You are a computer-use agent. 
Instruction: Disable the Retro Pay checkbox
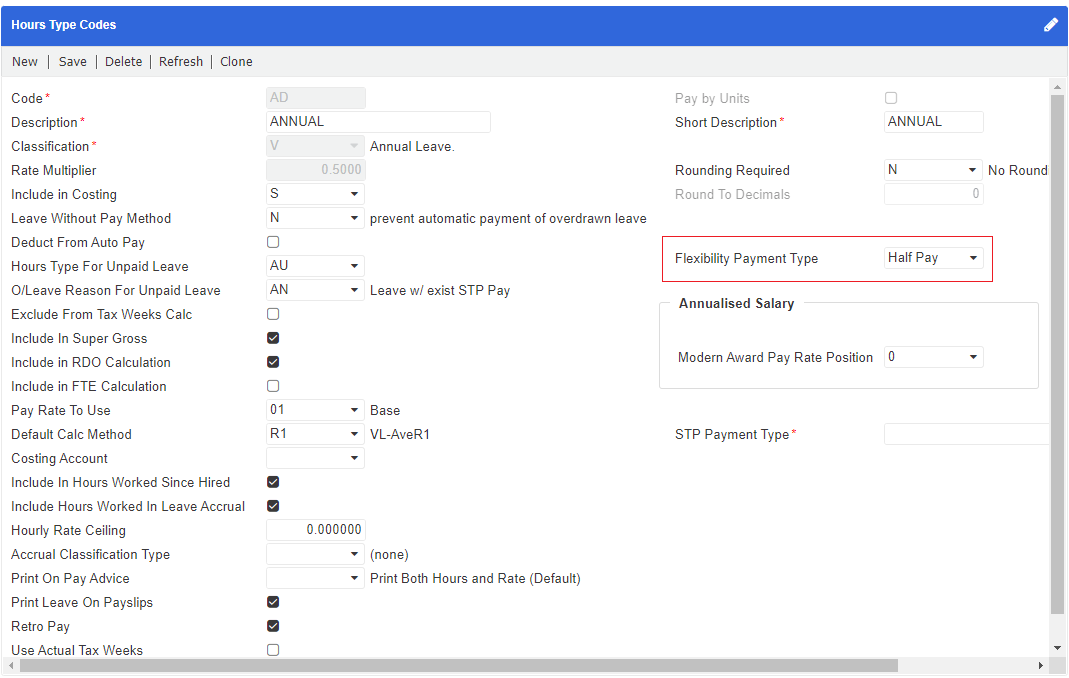[273, 626]
